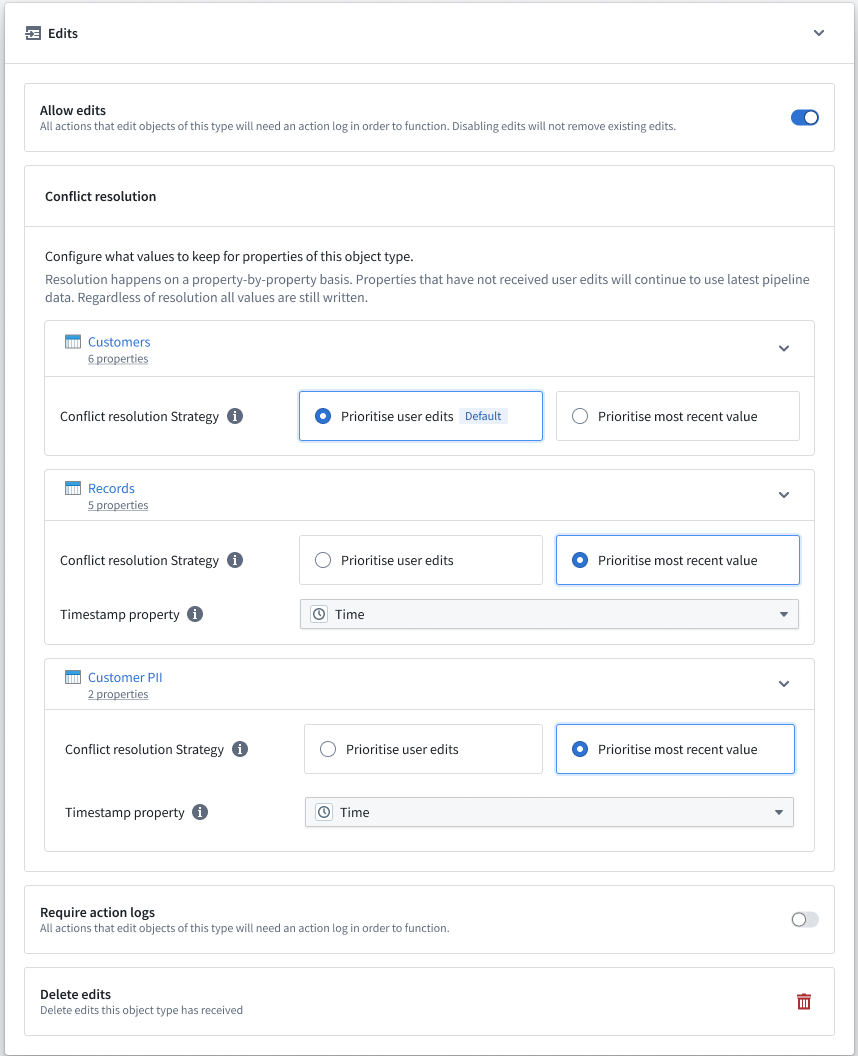
Task: Enable the Require action logs toggle
Action: pyautogui.click(x=804, y=919)
